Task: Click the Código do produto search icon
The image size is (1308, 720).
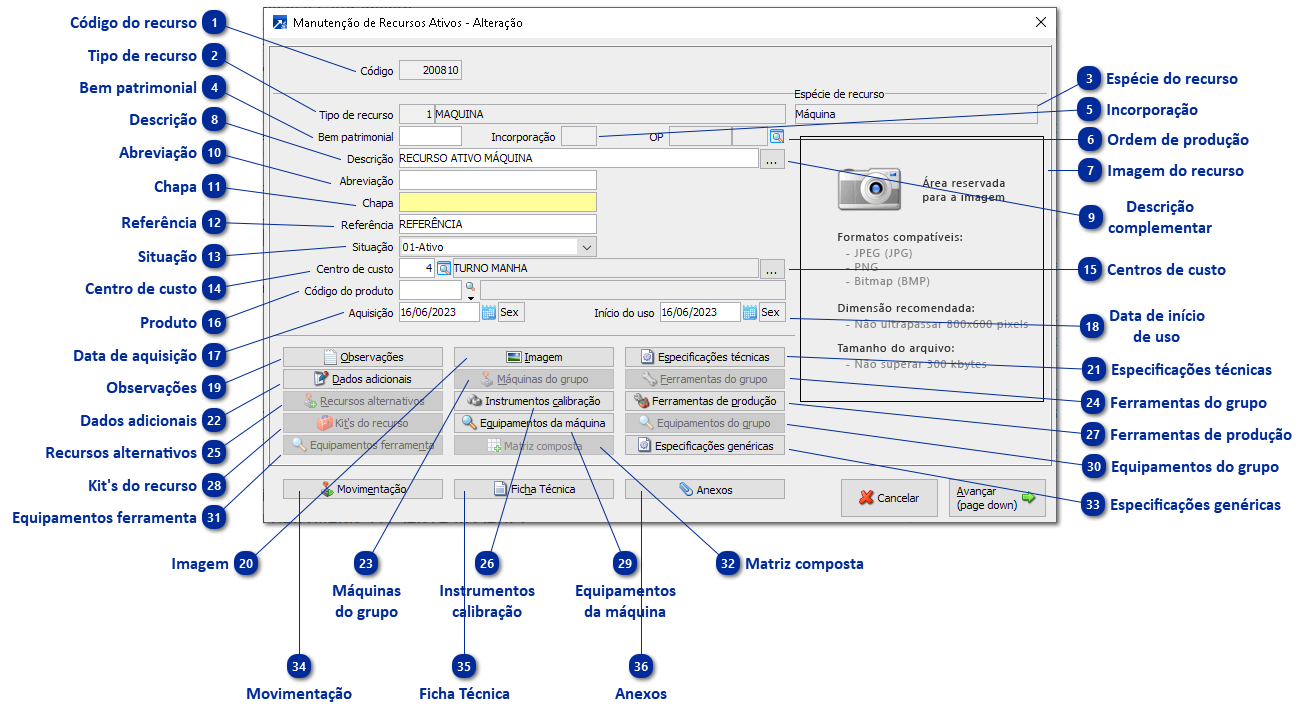Action: click(470, 290)
